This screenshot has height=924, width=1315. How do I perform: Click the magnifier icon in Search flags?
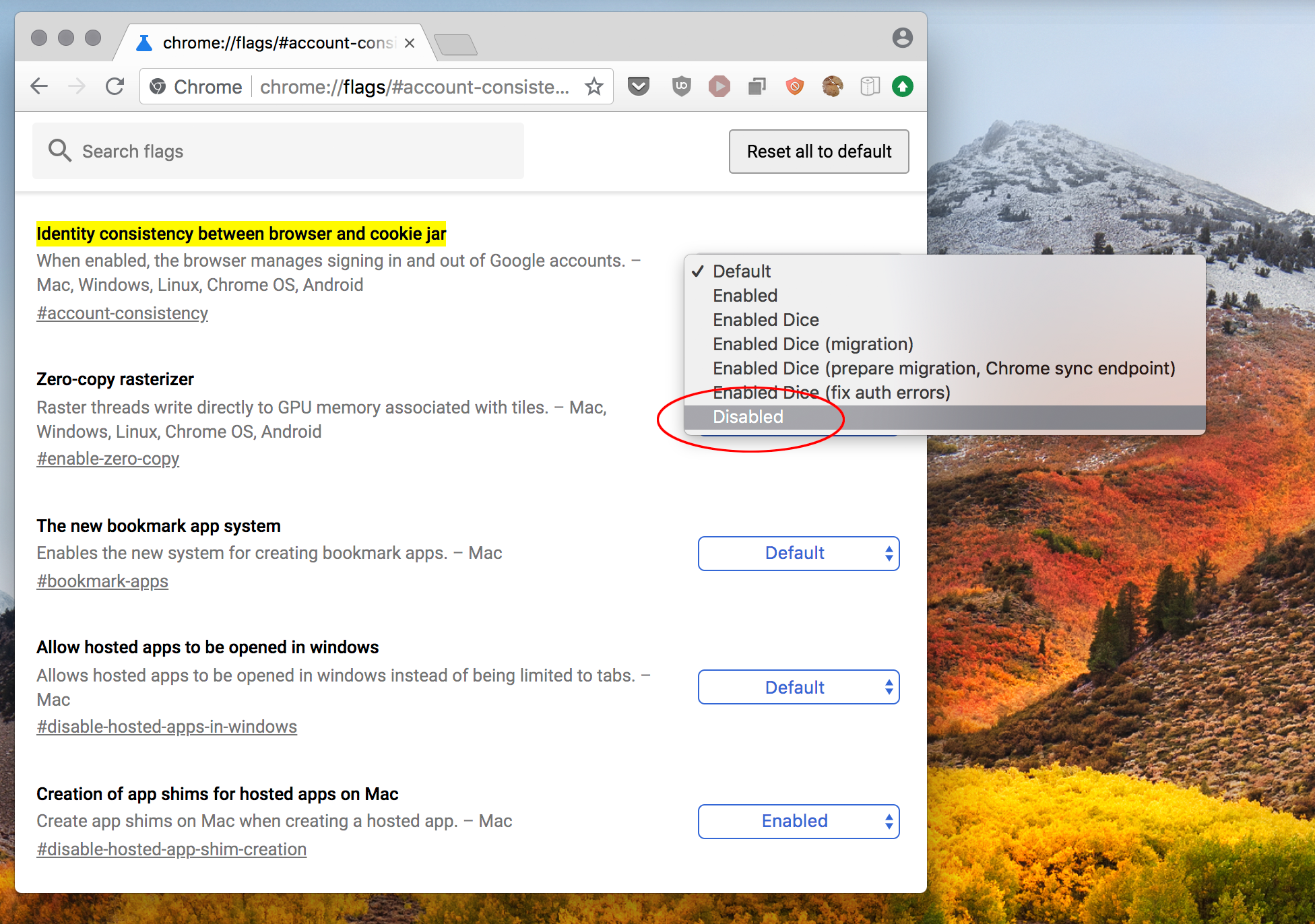(59, 150)
